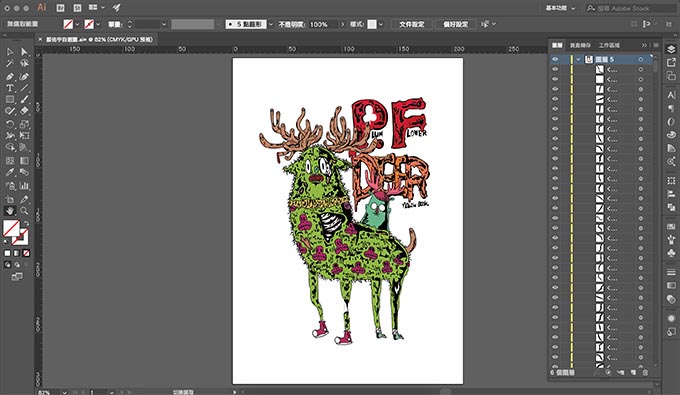Select the Blend tool
This screenshot has height=395, width=680.
(24, 173)
